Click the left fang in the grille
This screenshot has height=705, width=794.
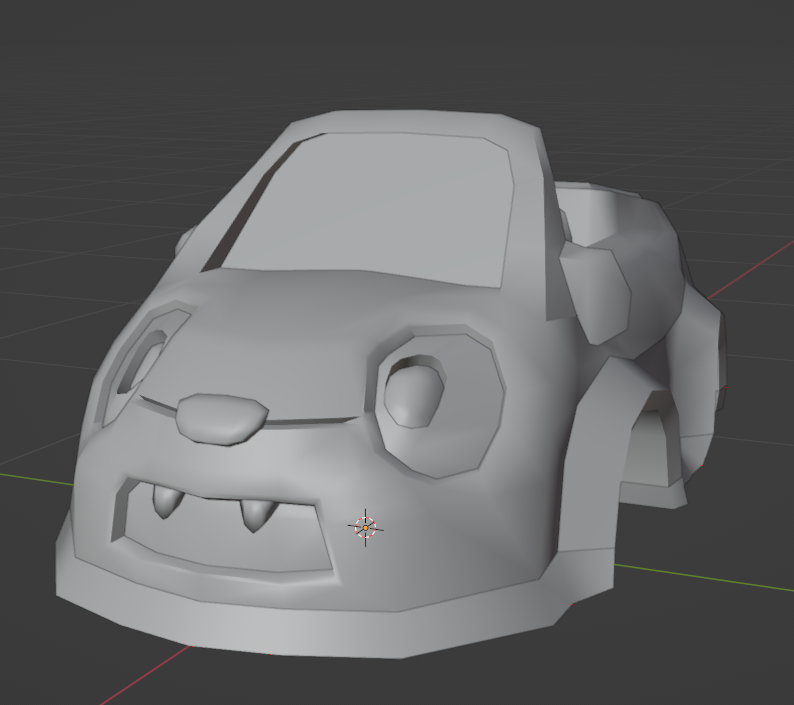point(165,500)
